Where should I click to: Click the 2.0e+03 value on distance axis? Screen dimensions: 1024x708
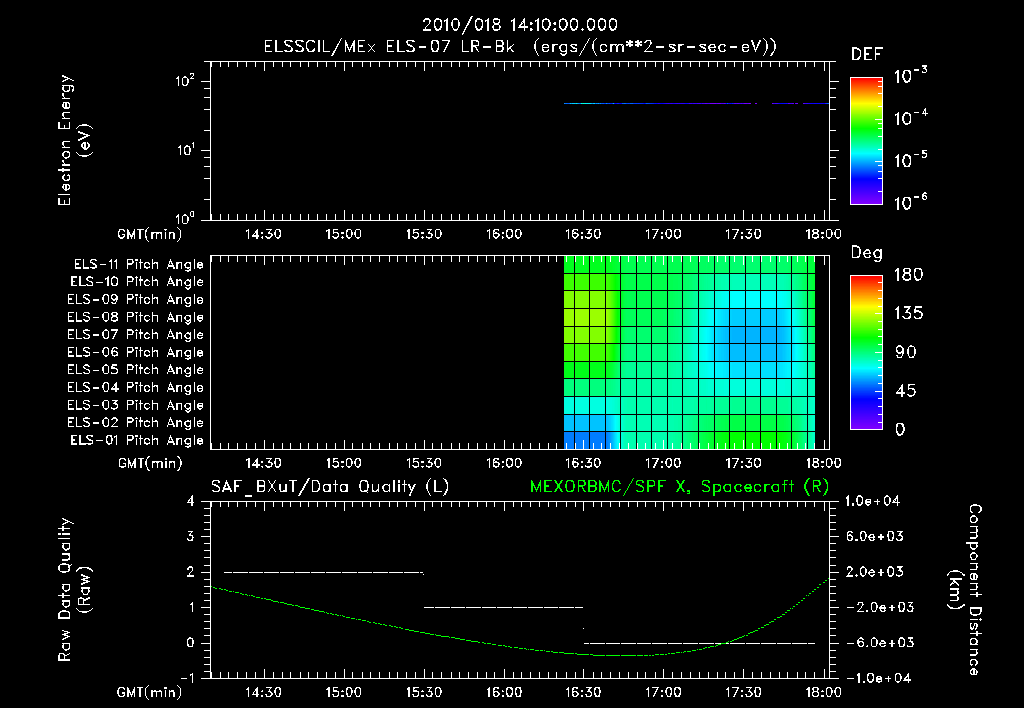pyautogui.click(x=875, y=571)
